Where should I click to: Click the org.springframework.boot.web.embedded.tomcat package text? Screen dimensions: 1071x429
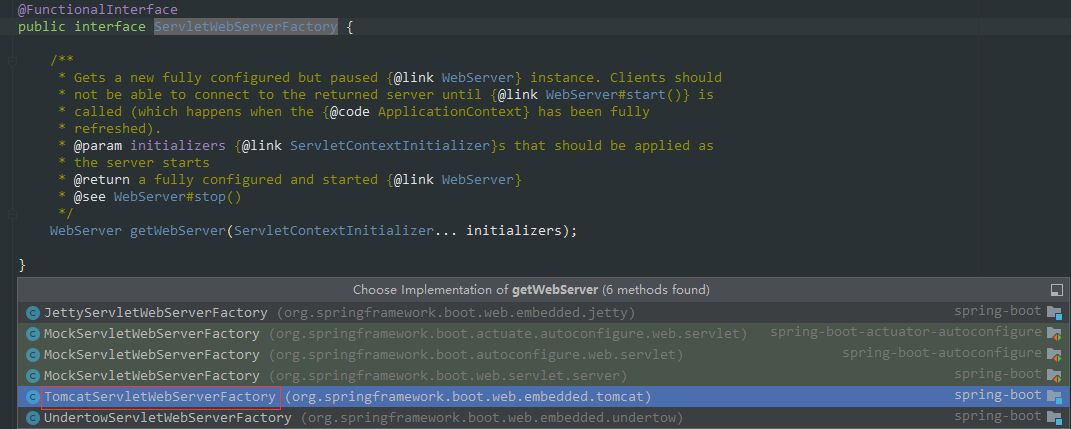coord(468,396)
